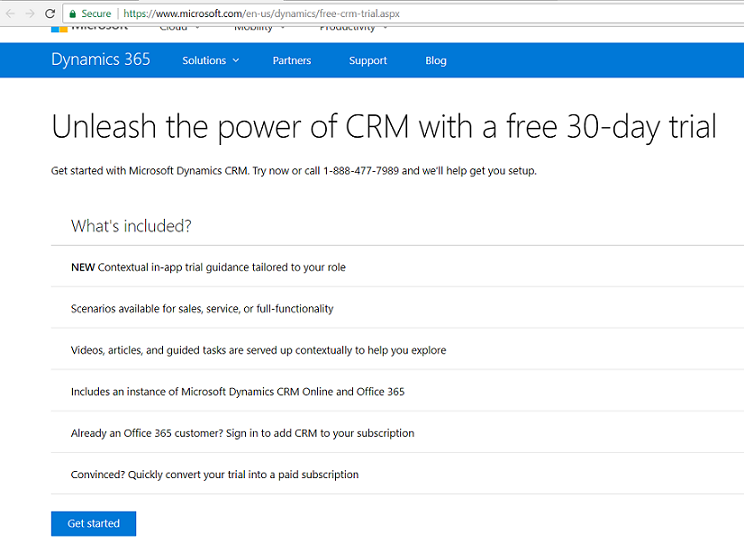This screenshot has height=543, width=744.
Task: Click the phone number 1-888-477-7989
Action: pos(361,171)
